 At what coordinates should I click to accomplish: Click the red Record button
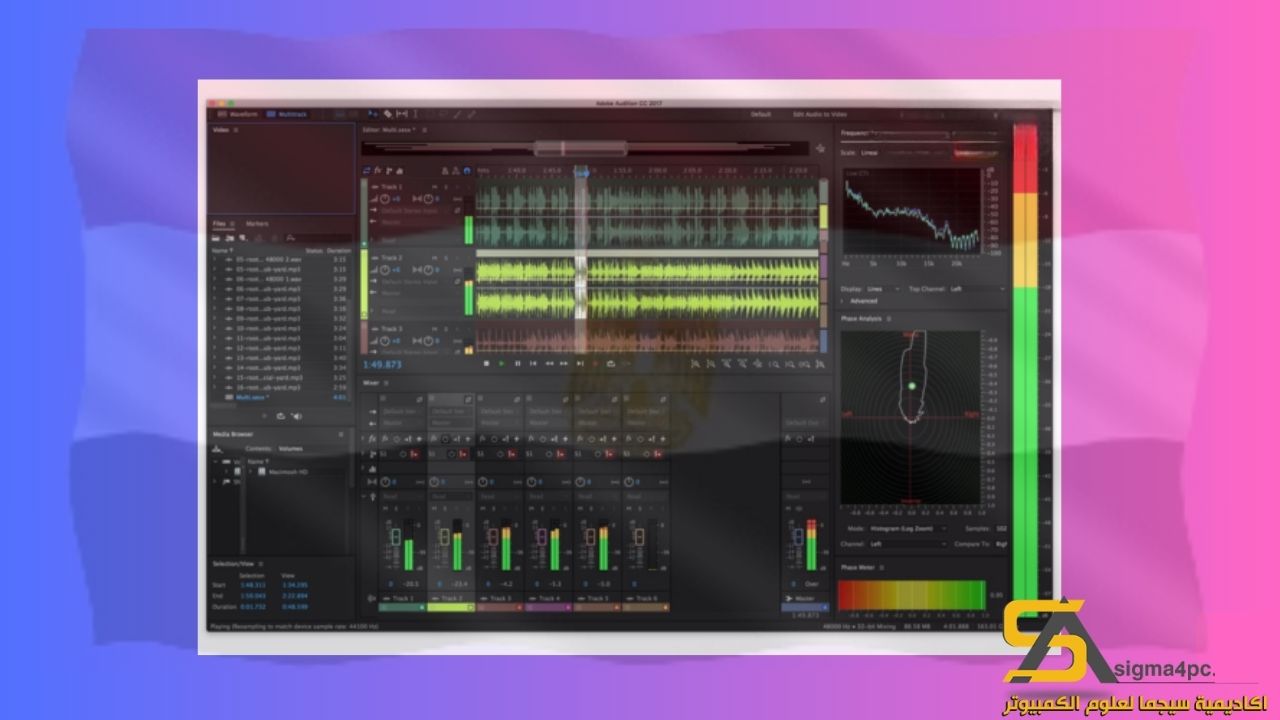coord(596,363)
